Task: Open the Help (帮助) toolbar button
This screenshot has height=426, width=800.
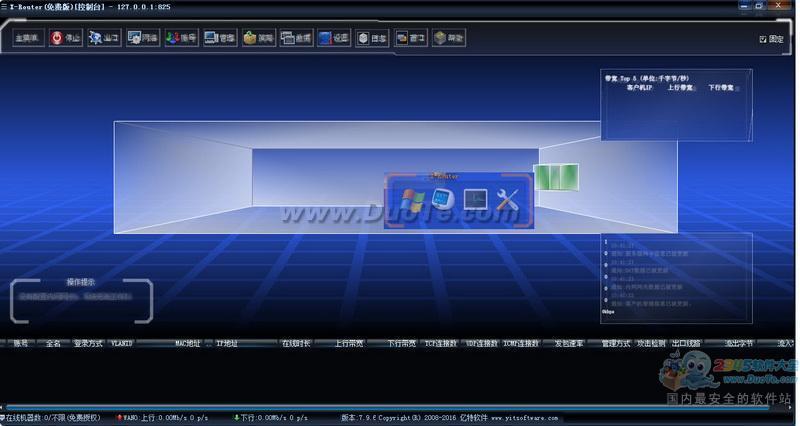Action: (449, 38)
